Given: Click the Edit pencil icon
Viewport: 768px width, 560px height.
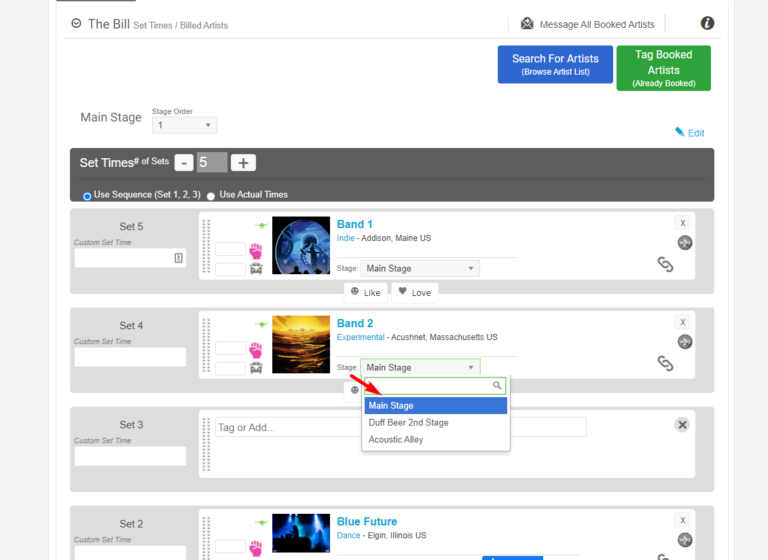Looking at the screenshot, I should pyautogui.click(x=679, y=131).
